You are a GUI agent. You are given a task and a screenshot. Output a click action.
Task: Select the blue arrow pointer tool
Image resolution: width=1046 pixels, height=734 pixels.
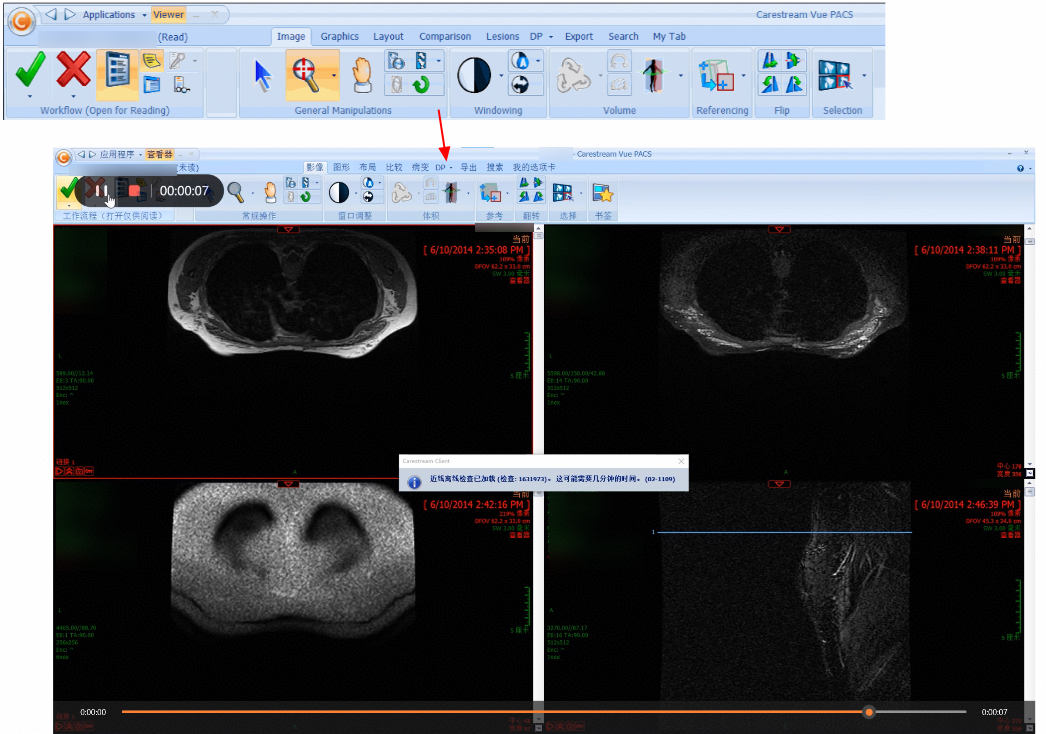263,75
